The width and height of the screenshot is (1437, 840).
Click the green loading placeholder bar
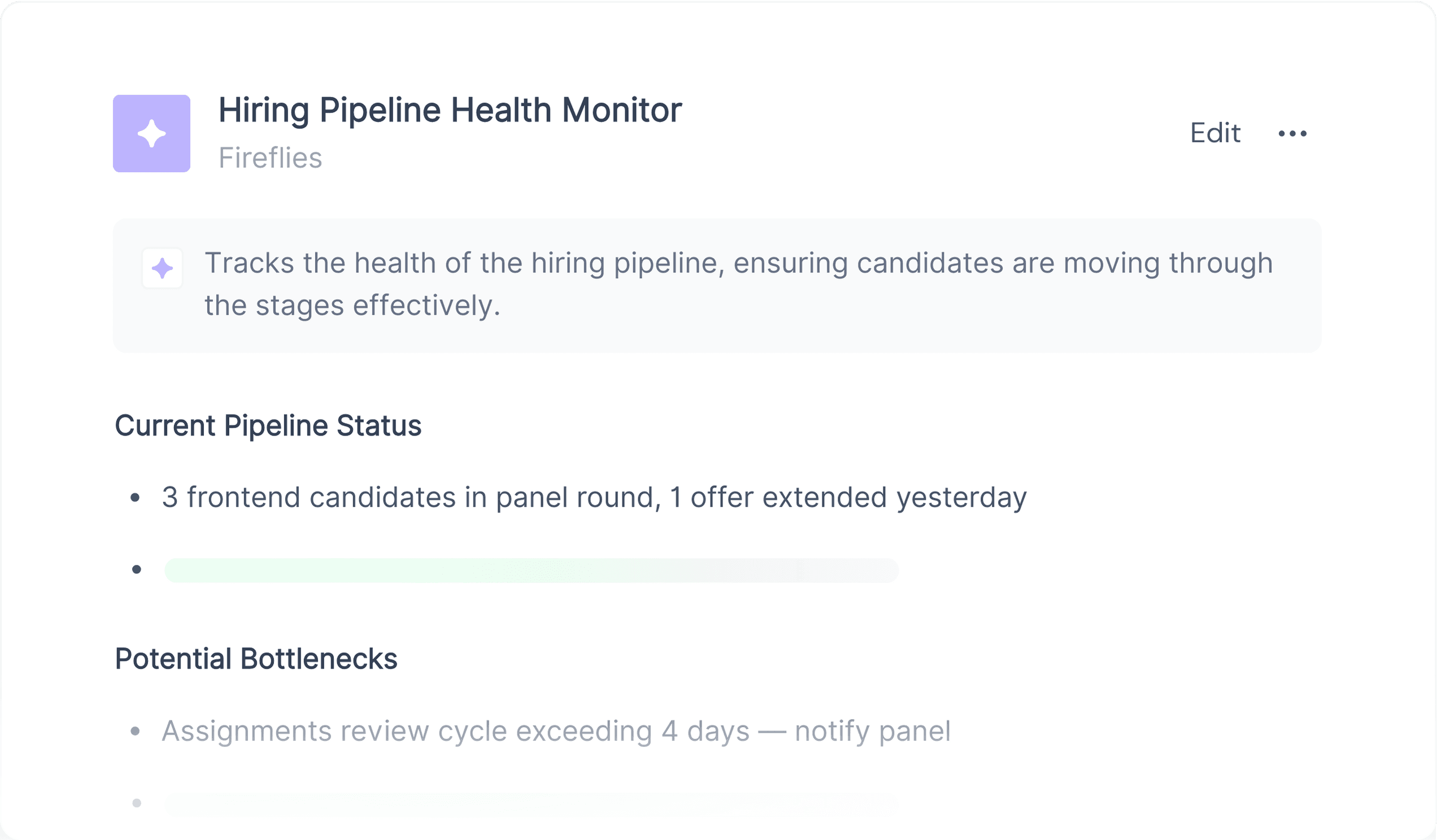tap(532, 571)
